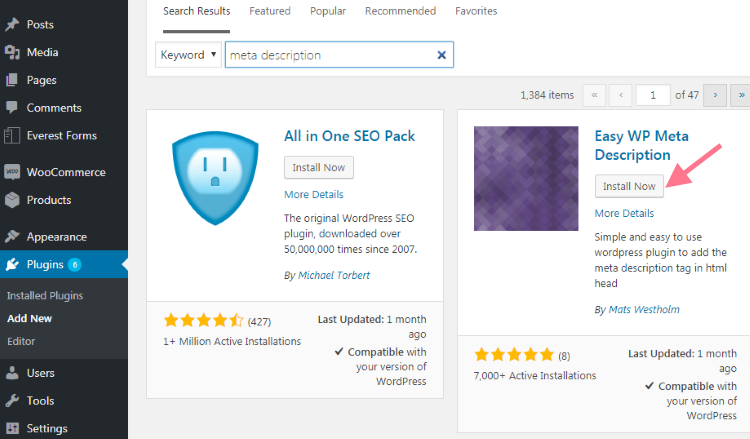The width and height of the screenshot is (750, 439).
Task: Open author Mats Westholm link
Action: pos(644,309)
